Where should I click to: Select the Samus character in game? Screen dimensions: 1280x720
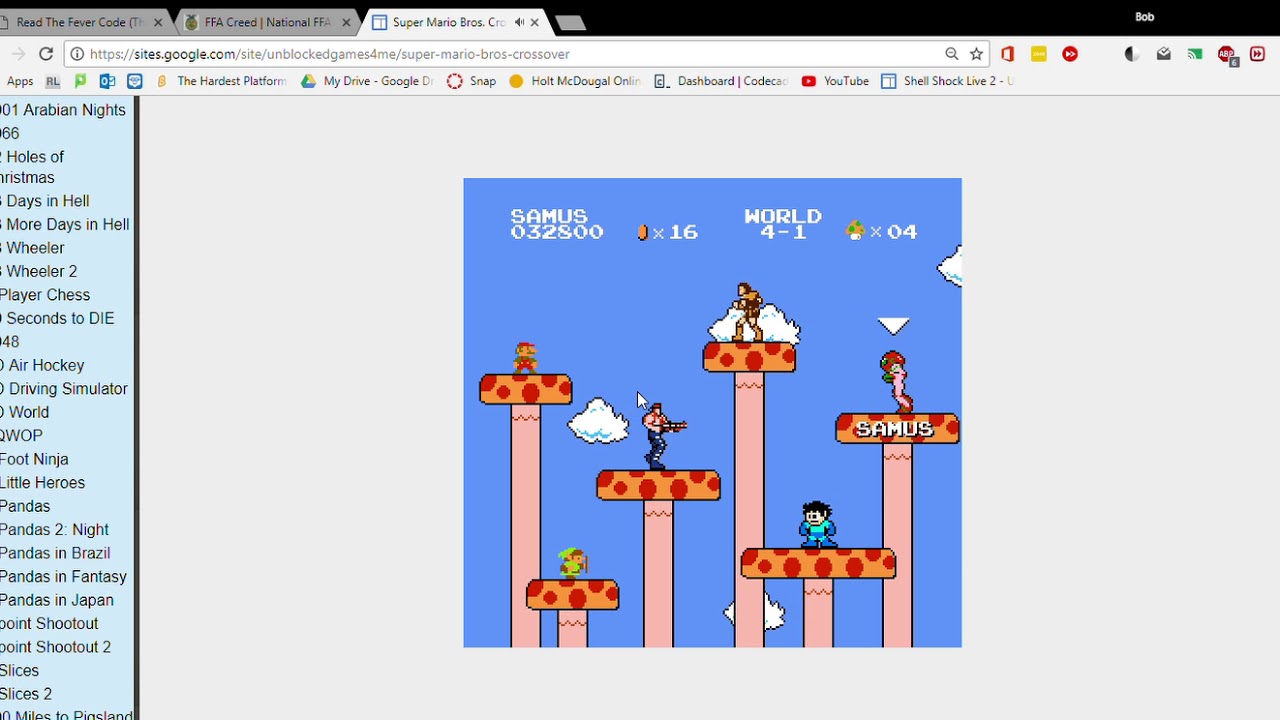point(897,381)
